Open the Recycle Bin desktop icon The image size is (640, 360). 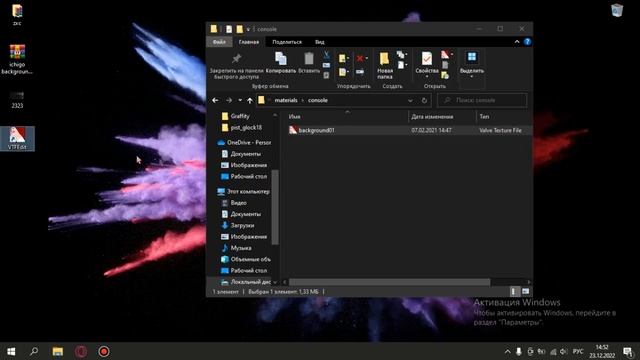pos(617,10)
